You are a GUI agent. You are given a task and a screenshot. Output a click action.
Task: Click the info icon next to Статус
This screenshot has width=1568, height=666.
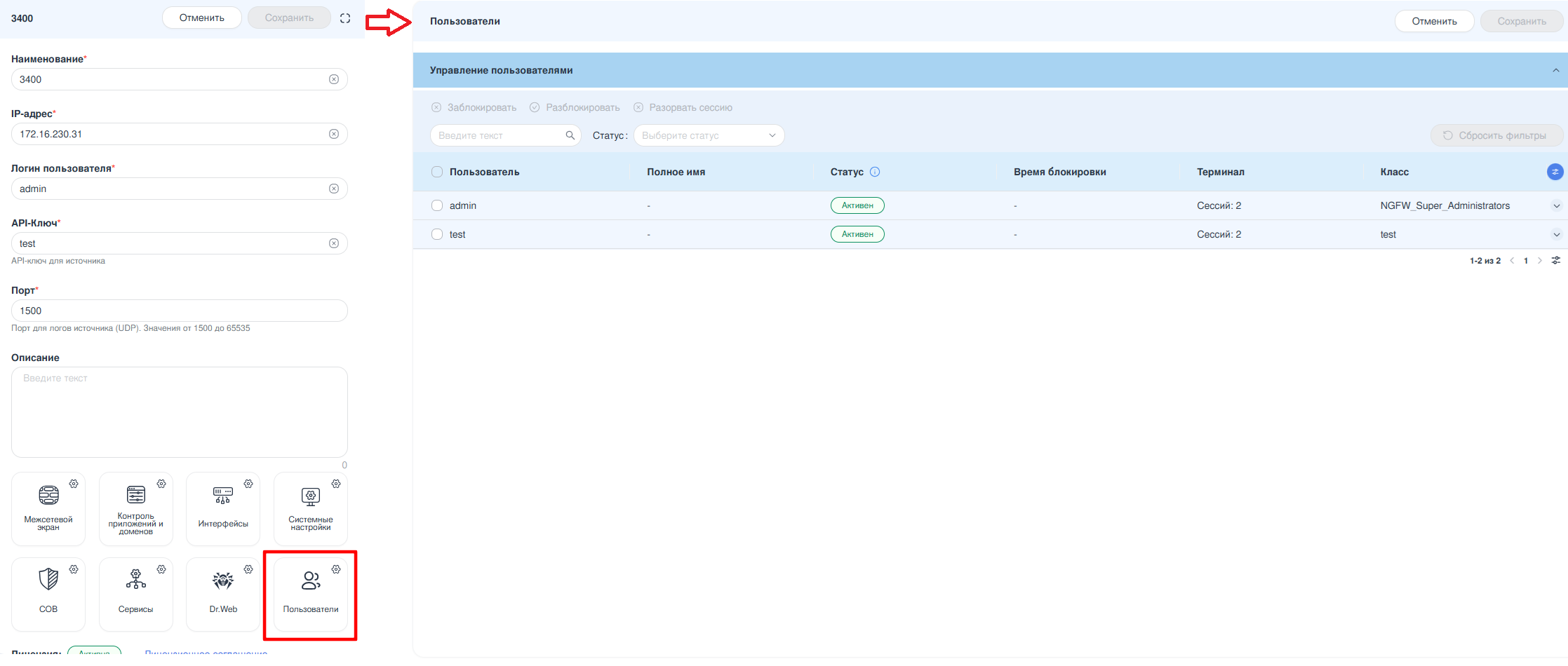point(875,172)
